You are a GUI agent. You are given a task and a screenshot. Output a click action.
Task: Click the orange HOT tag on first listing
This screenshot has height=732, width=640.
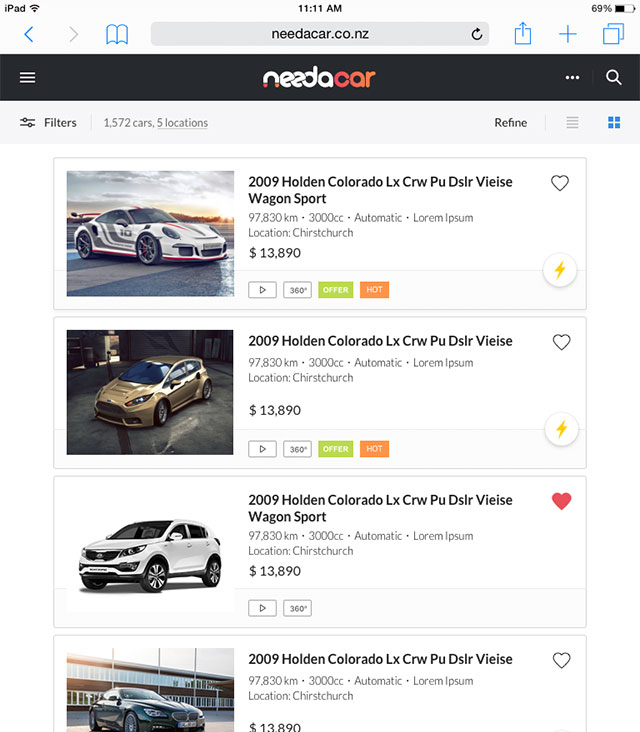click(x=374, y=290)
